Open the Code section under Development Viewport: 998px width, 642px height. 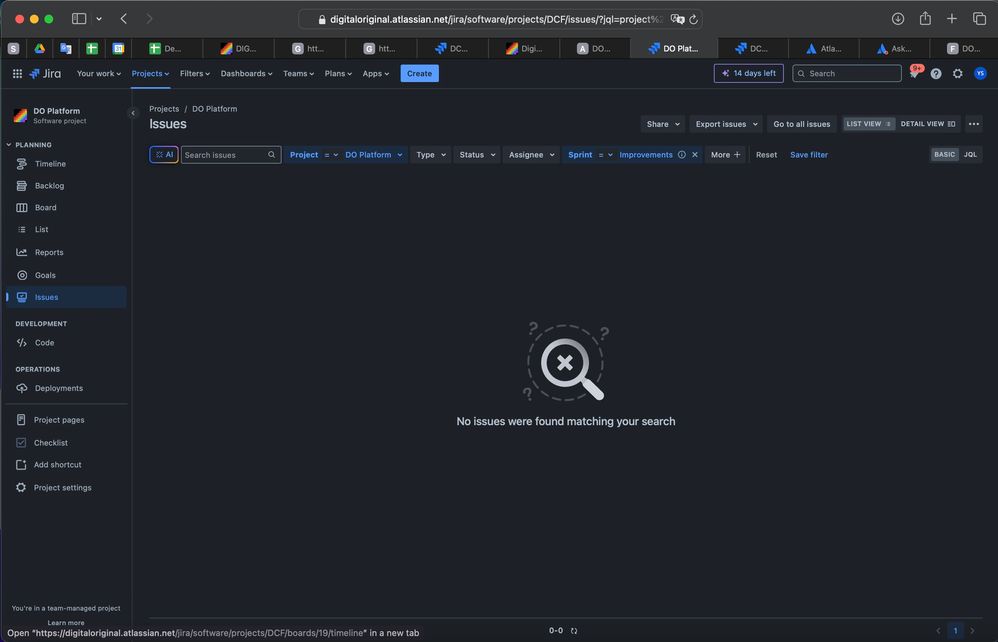click(x=41, y=342)
